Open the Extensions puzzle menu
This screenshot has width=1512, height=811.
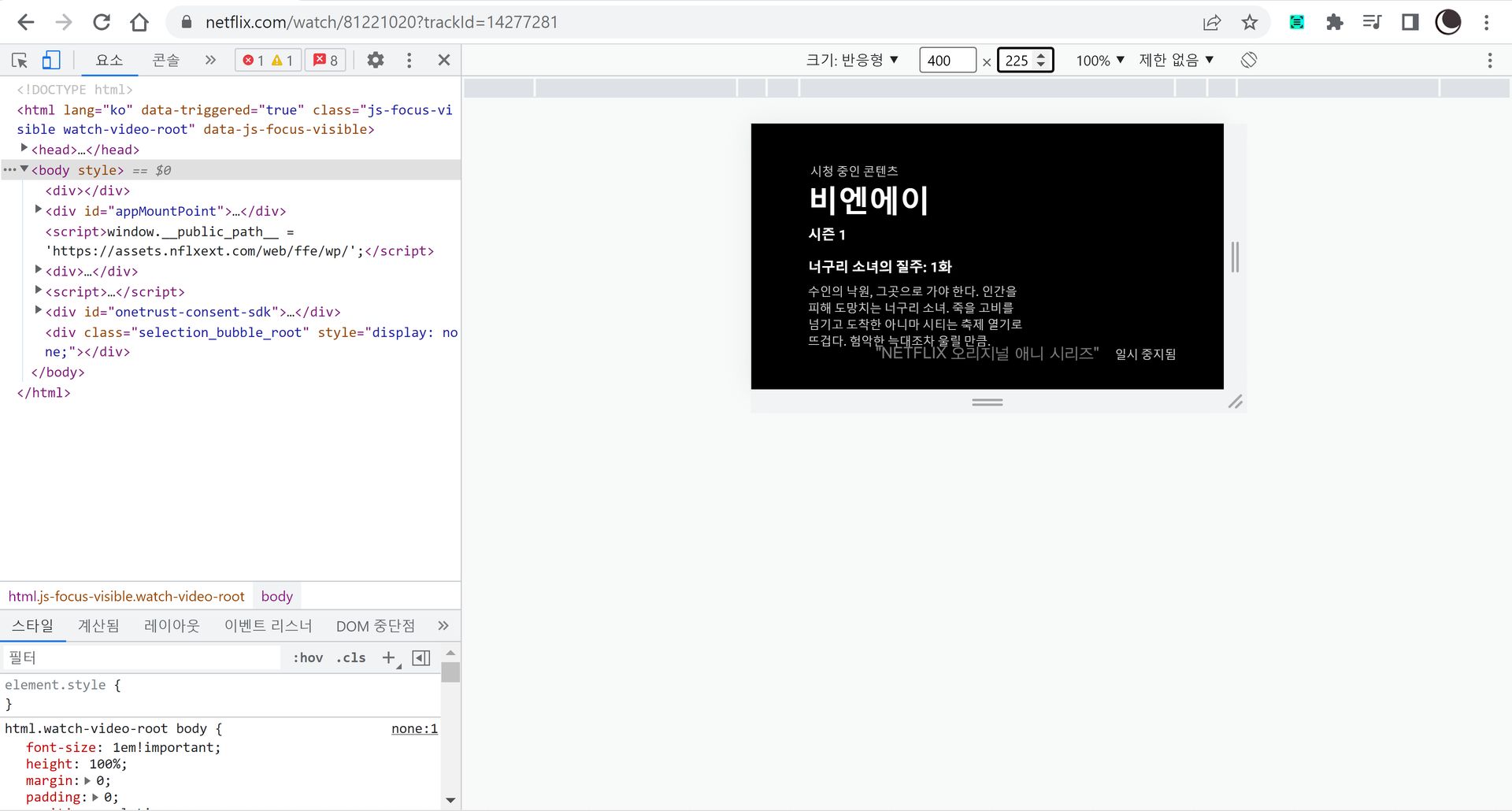tap(1334, 22)
